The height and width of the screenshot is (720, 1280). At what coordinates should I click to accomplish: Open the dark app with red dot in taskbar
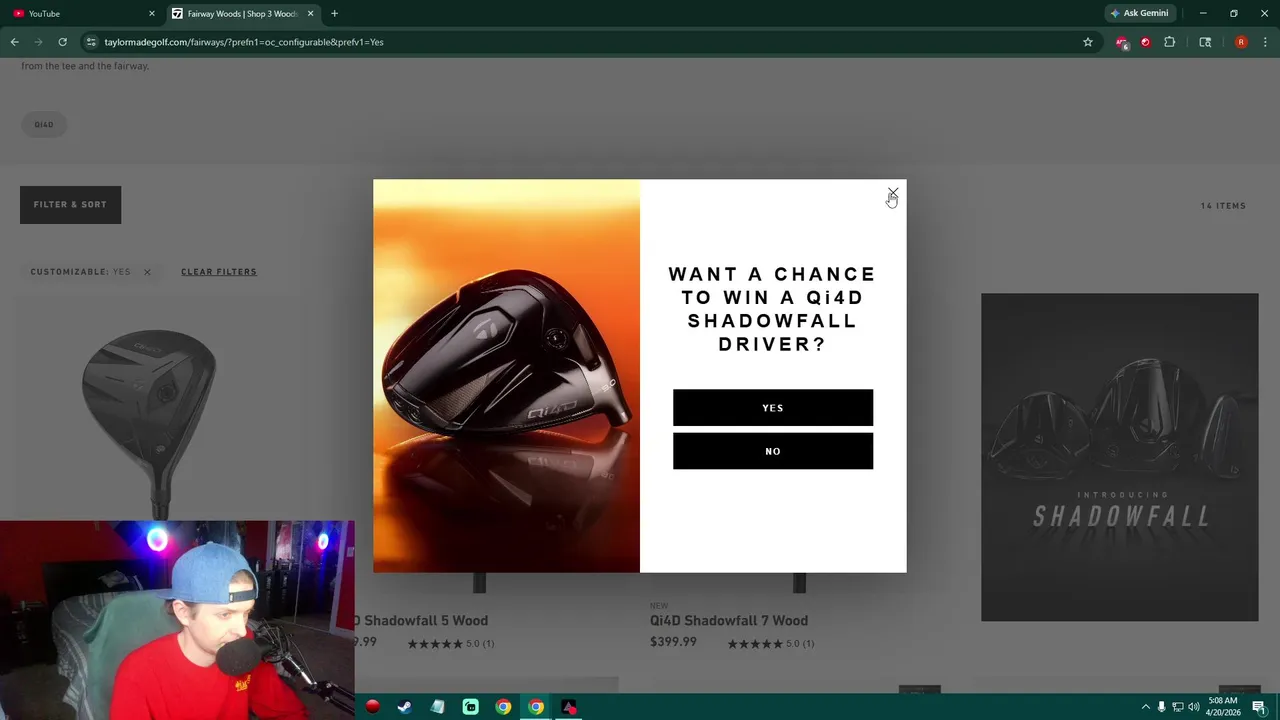click(569, 707)
